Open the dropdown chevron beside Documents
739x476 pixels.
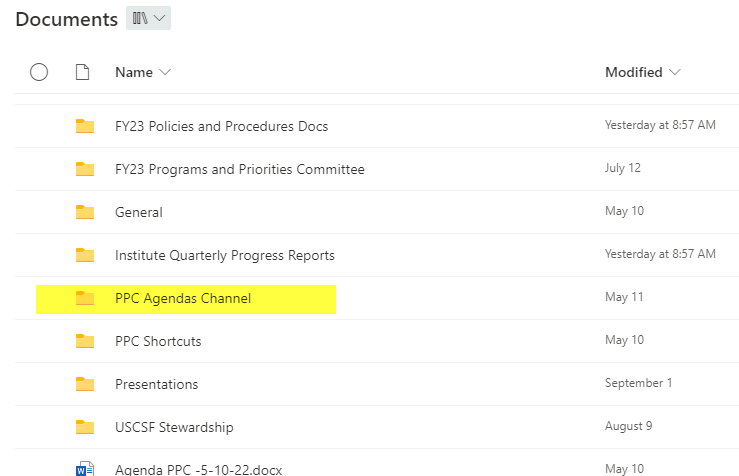tap(160, 18)
